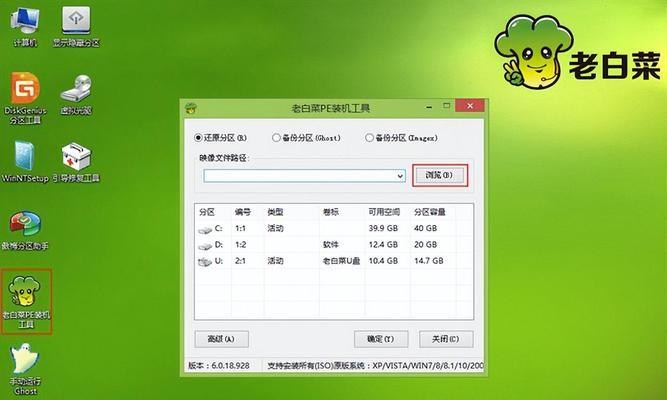Open 老白菜PE装机工具 desktop shortcut
Screen dimensions: 667x400
(x=26, y=301)
